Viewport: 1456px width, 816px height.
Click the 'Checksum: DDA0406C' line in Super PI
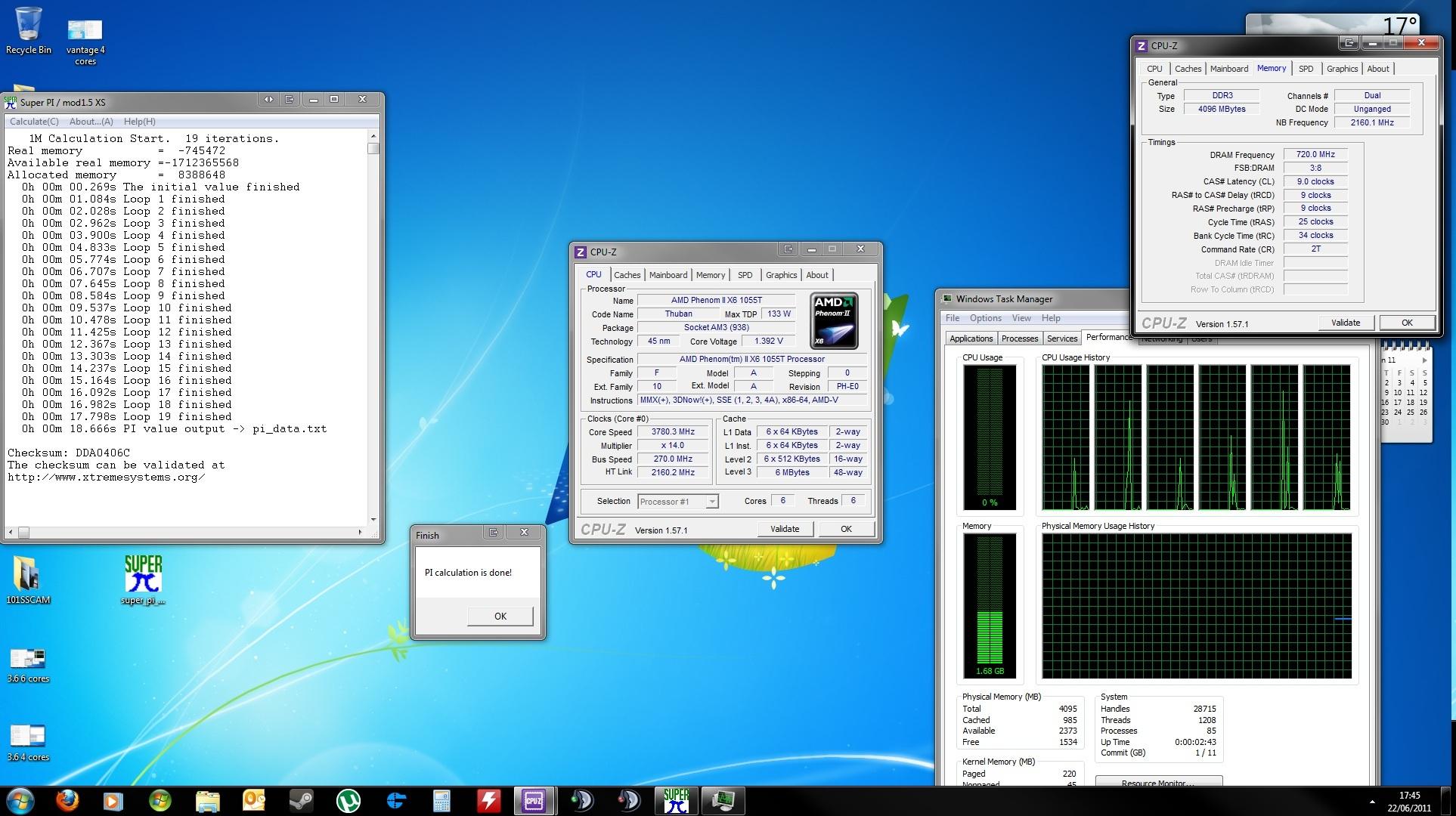tap(69, 453)
